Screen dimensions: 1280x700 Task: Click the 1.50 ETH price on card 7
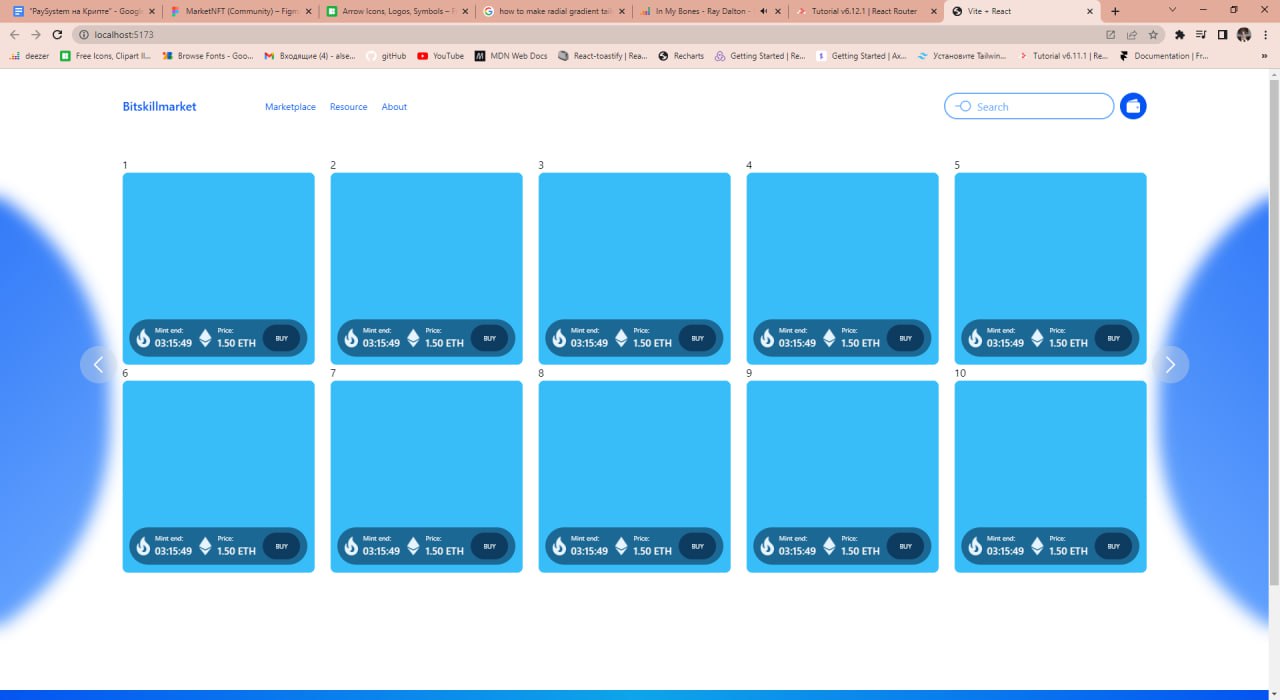coord(444,551)
